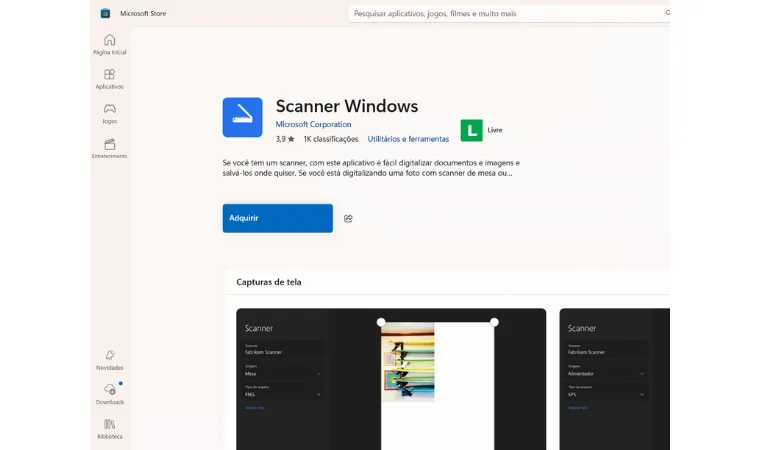Click the 1K classificações text
The image size is (760, 450).
(331, 139)
